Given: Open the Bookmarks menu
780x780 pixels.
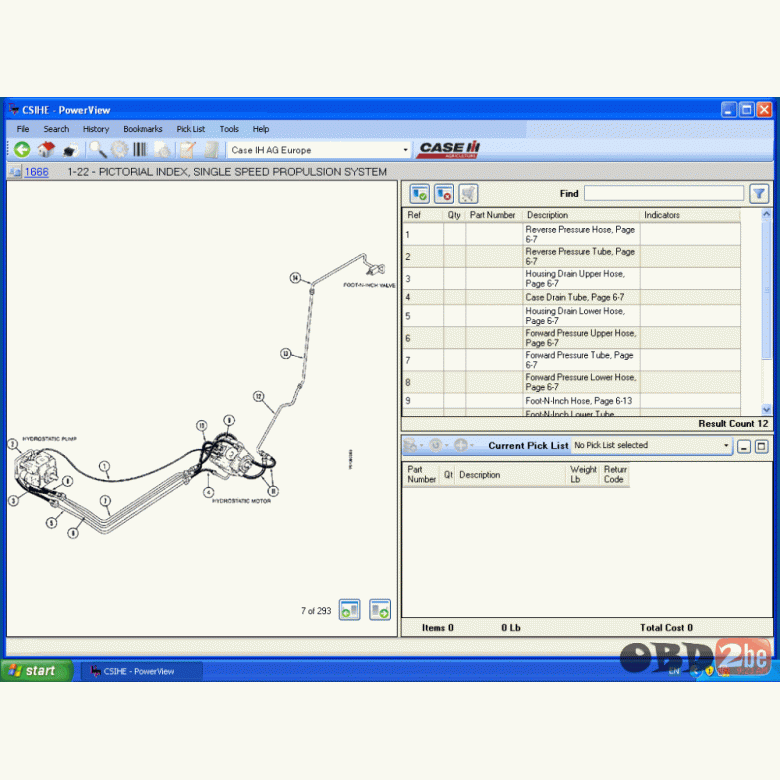Looking at the screenshot, I should tap(143, 129).
